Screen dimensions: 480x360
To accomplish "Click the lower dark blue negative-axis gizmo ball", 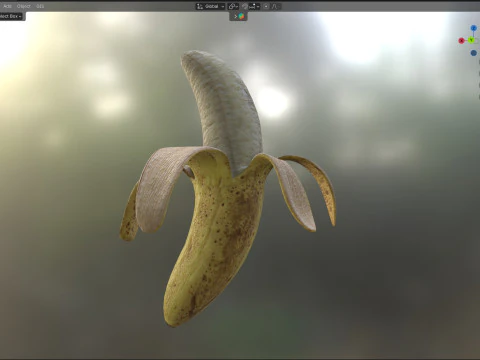I will 474,53.
